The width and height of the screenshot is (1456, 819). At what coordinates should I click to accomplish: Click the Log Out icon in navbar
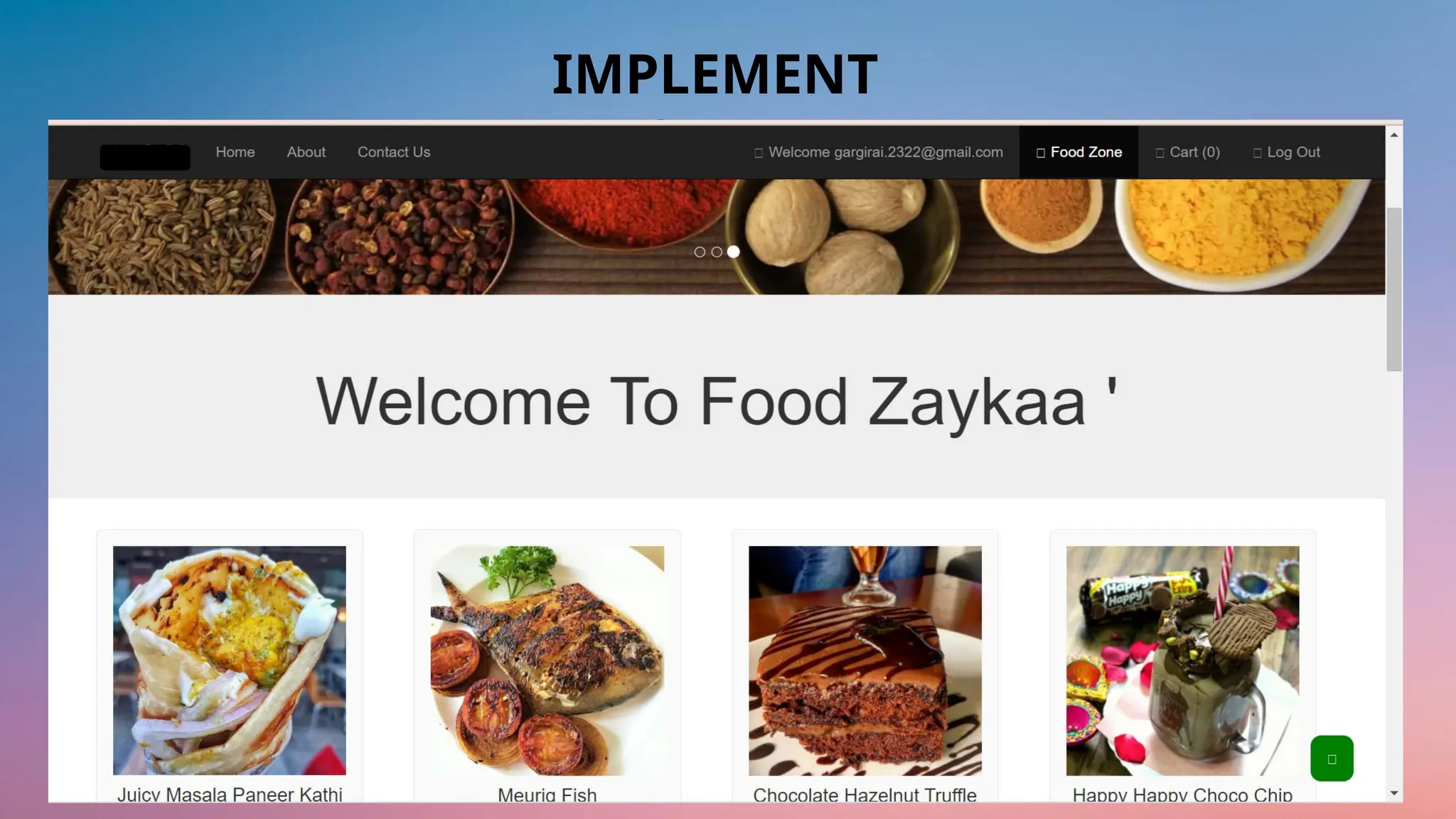pos(1258,153)
